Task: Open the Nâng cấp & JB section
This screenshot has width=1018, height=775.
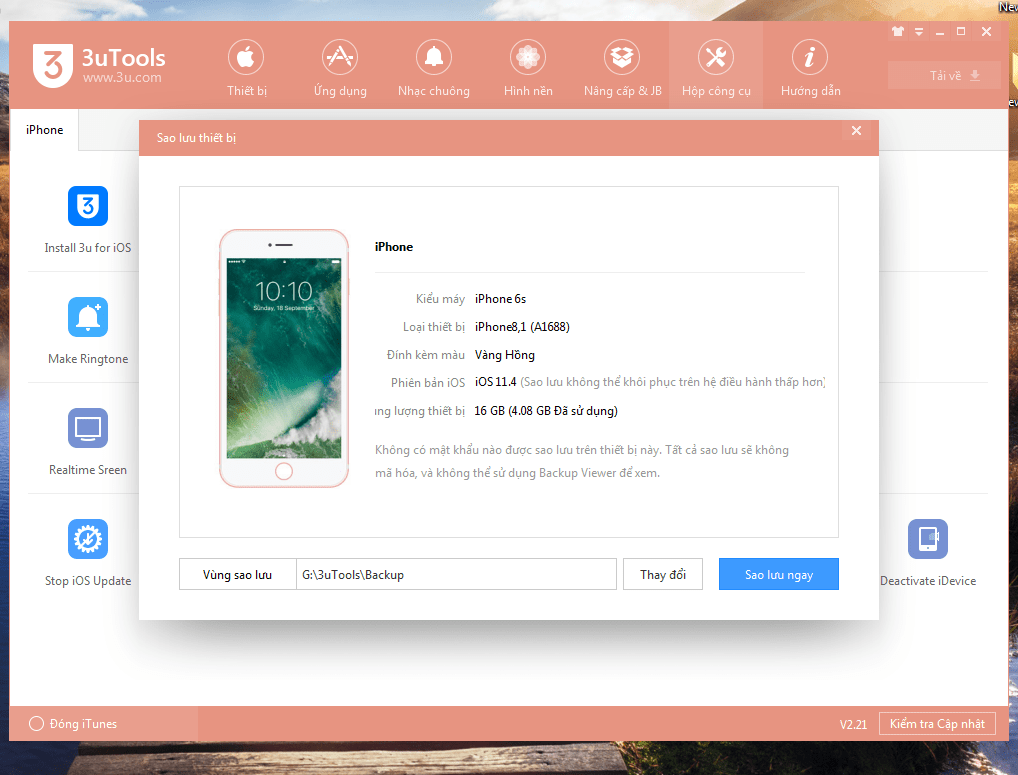Action: click(x=622, y=68)
